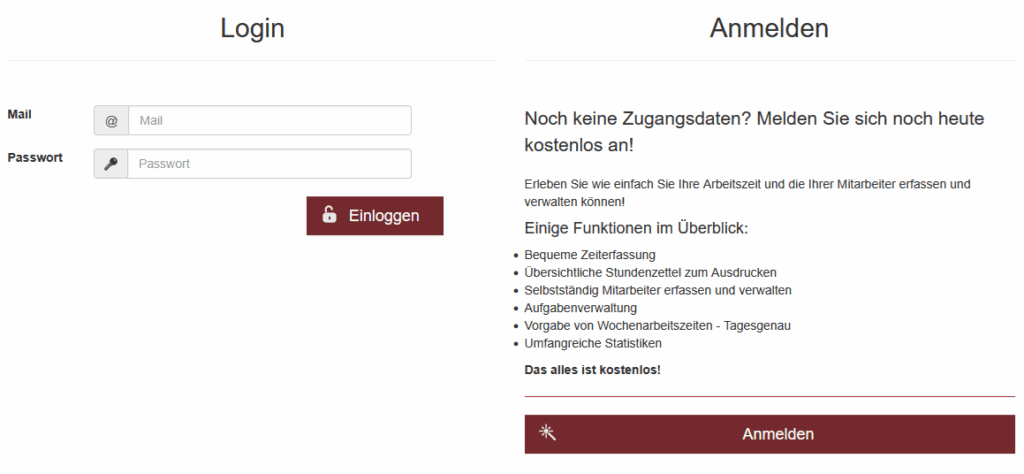Click 'Übersichtliche Stundenzettel zum Ausdrucken' list item

click(x=650, y=272)
